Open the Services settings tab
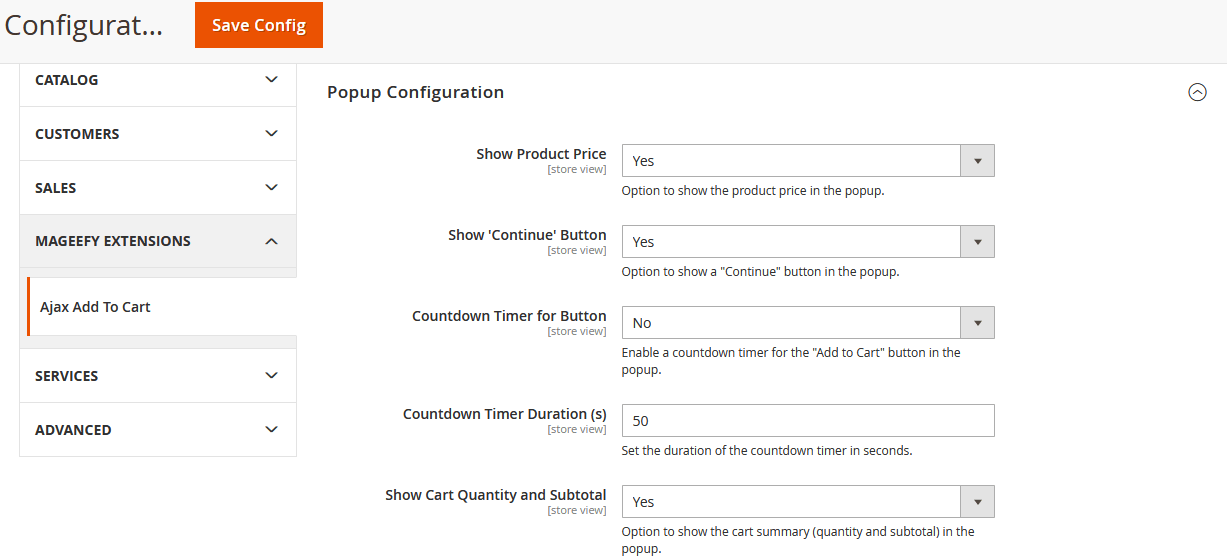 click(x=67, y=376)
